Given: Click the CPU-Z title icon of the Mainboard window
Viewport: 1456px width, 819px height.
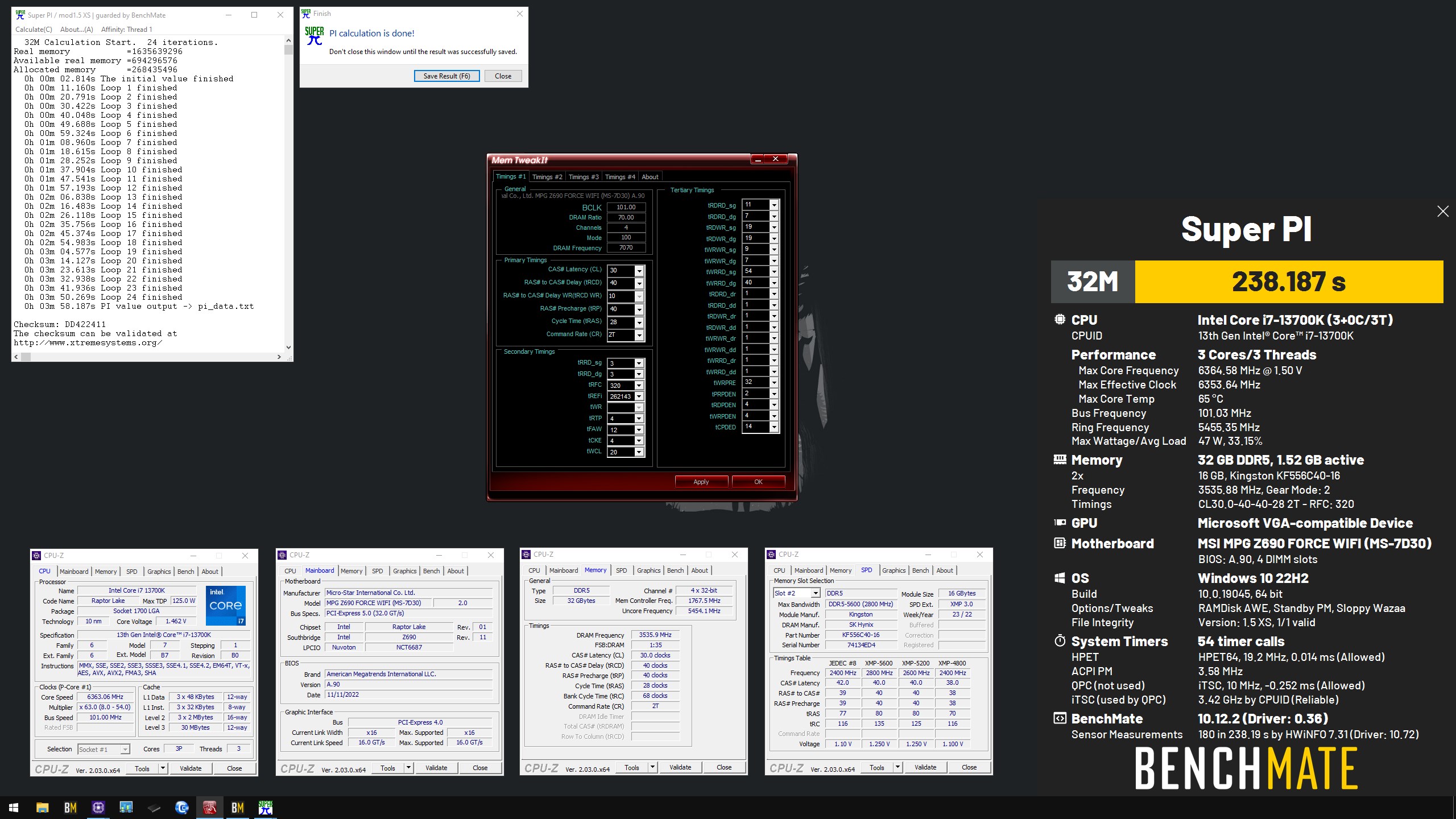Looking at the screenshot, I should pos(282,555).
